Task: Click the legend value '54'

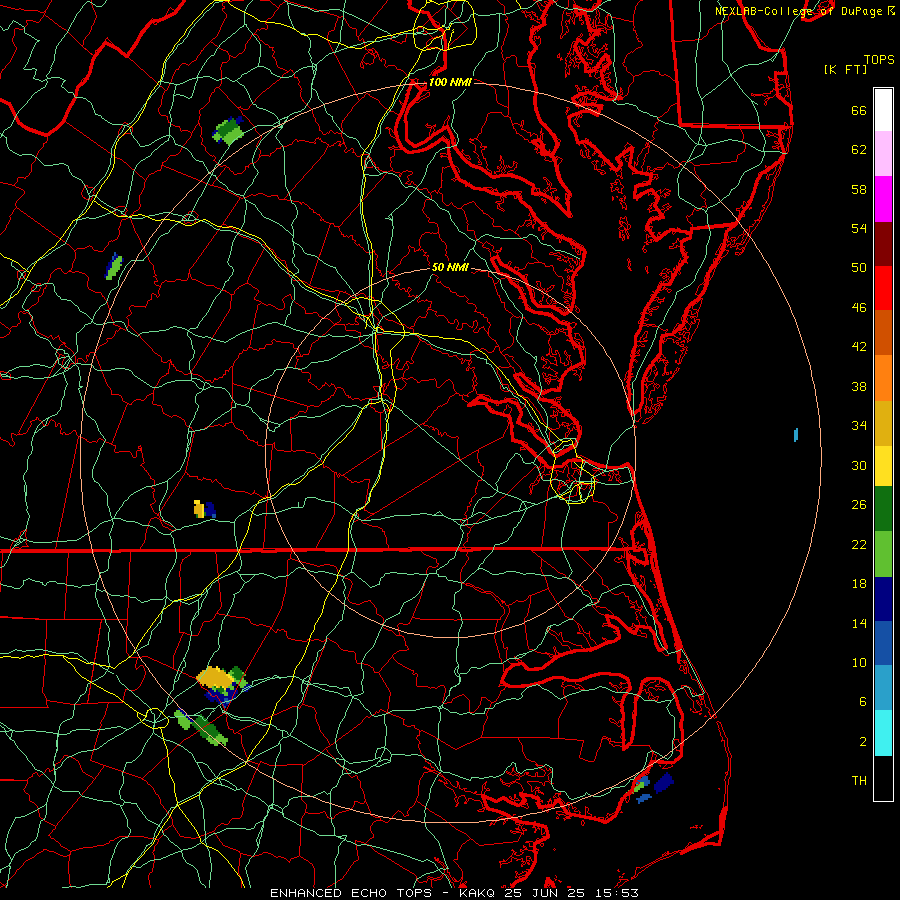Action: coord(859,228)
